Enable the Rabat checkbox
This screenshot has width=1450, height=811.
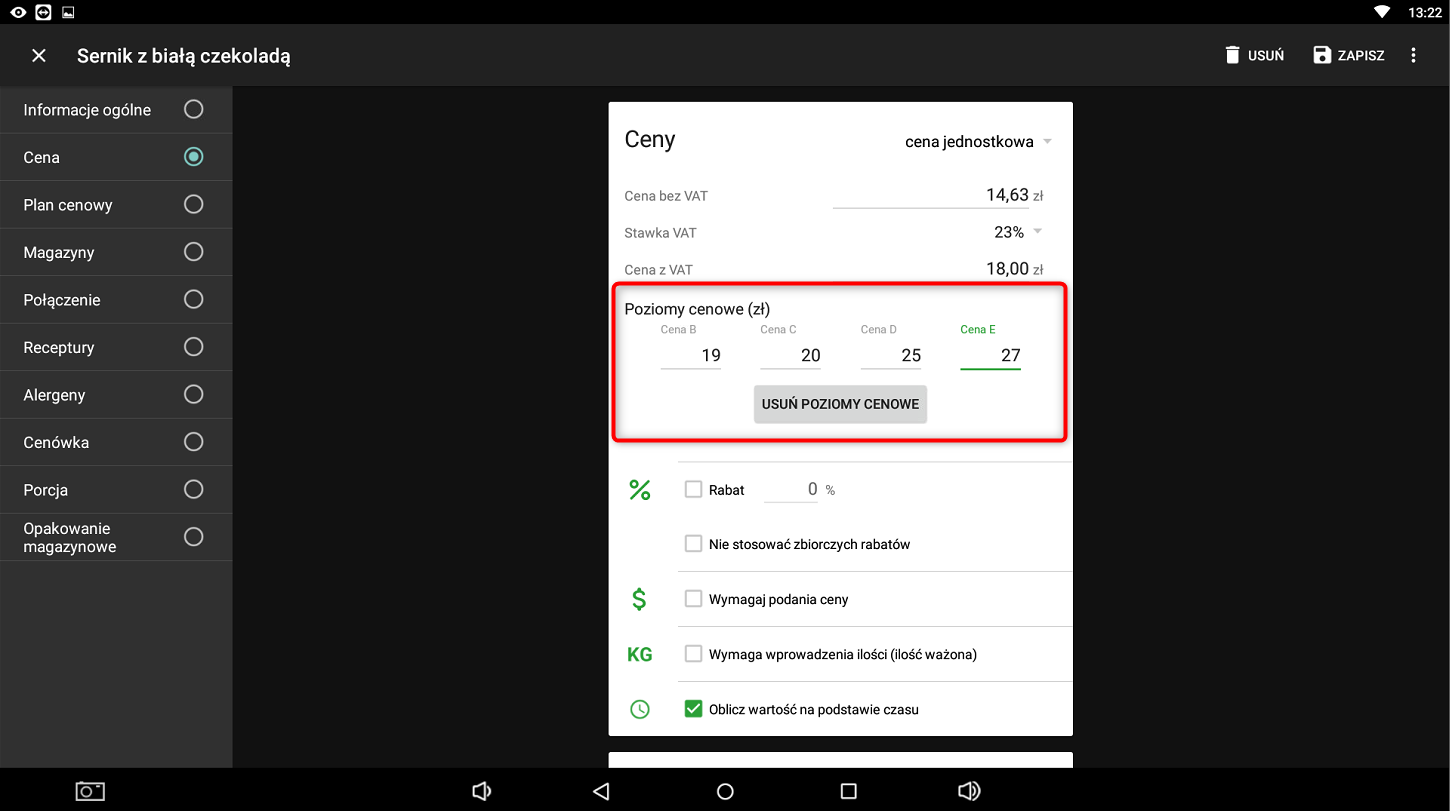coord(693,490)
